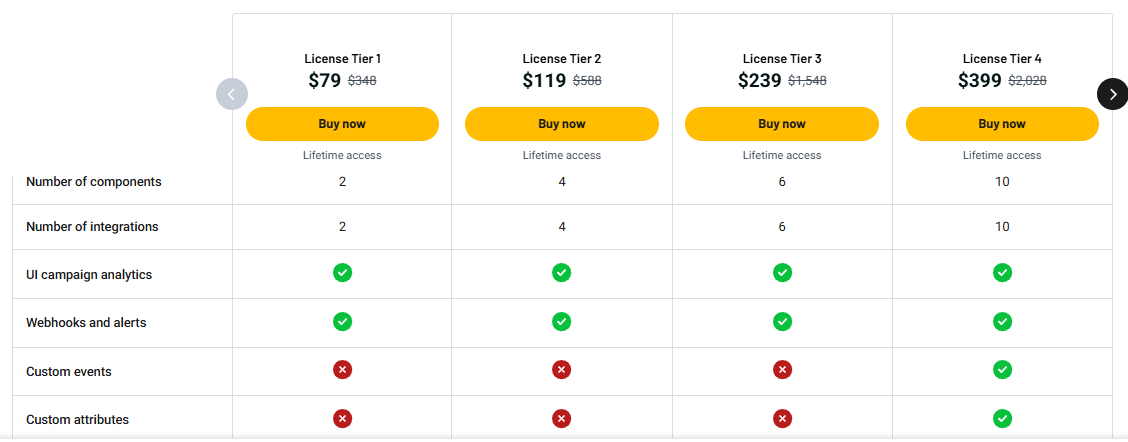This screenshot has height=442, width=1128.
Task: Select Buy now for License Tier 3
Action: (781, 124)
